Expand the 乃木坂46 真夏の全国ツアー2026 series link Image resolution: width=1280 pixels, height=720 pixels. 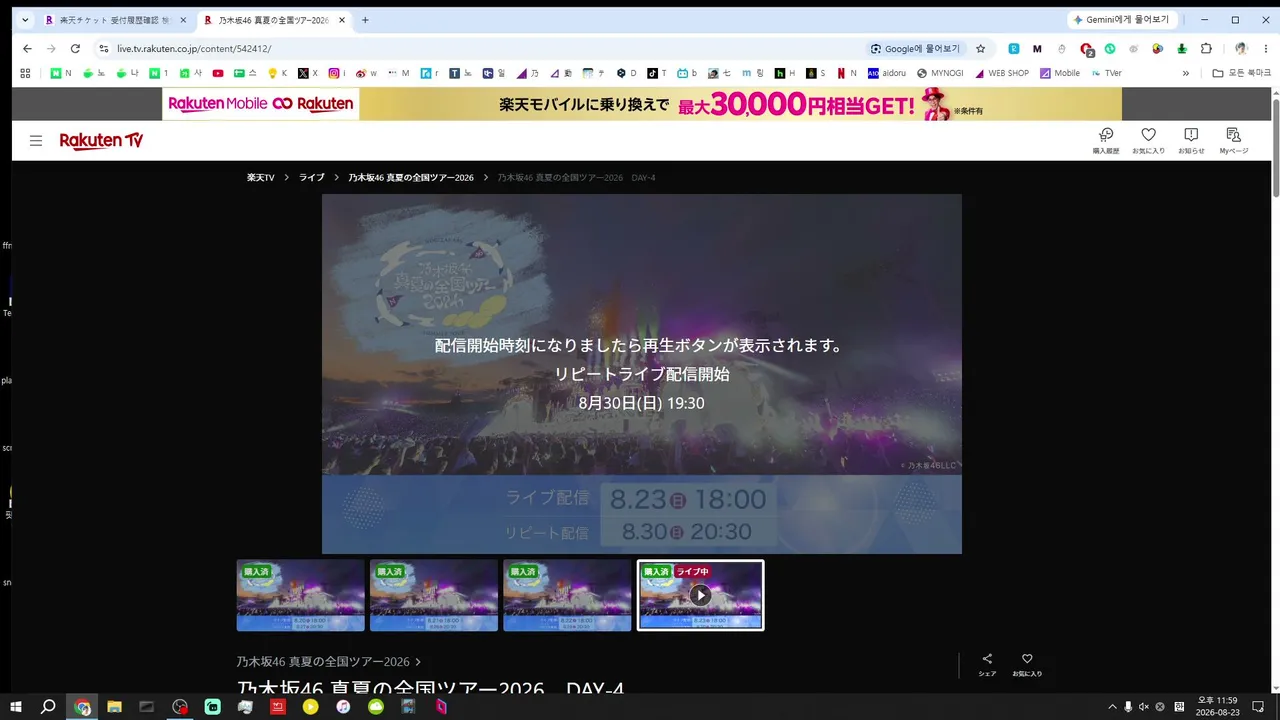329,661
